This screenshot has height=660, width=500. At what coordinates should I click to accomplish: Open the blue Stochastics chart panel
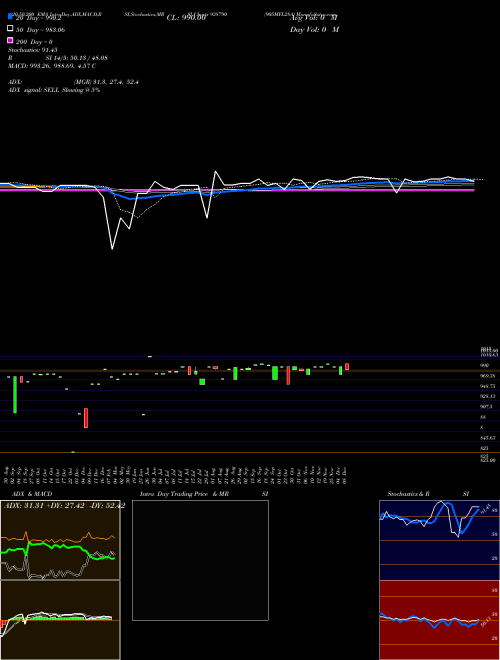[439, 540]
